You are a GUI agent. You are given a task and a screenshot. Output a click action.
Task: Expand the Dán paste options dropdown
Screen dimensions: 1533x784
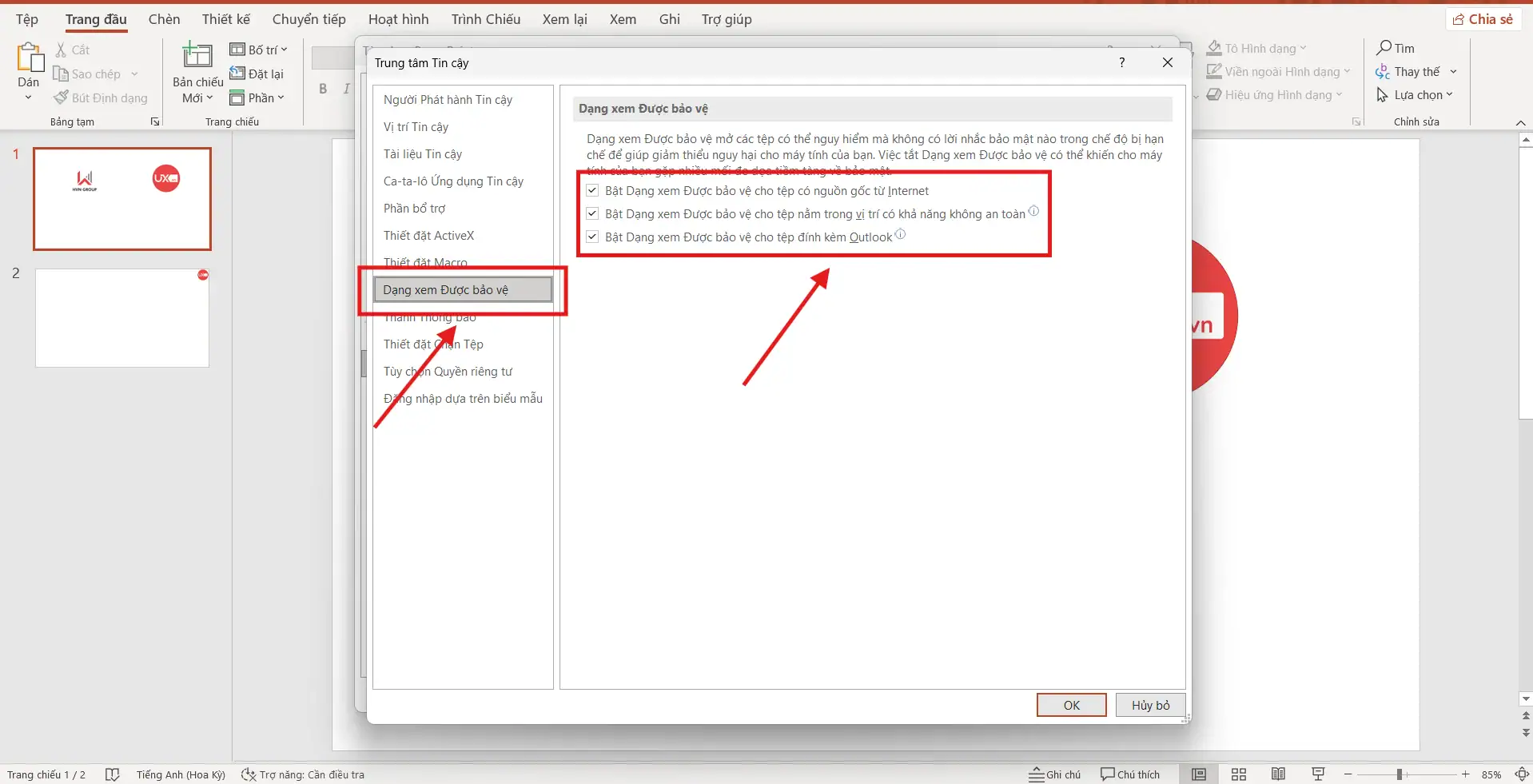coord(27,96)
